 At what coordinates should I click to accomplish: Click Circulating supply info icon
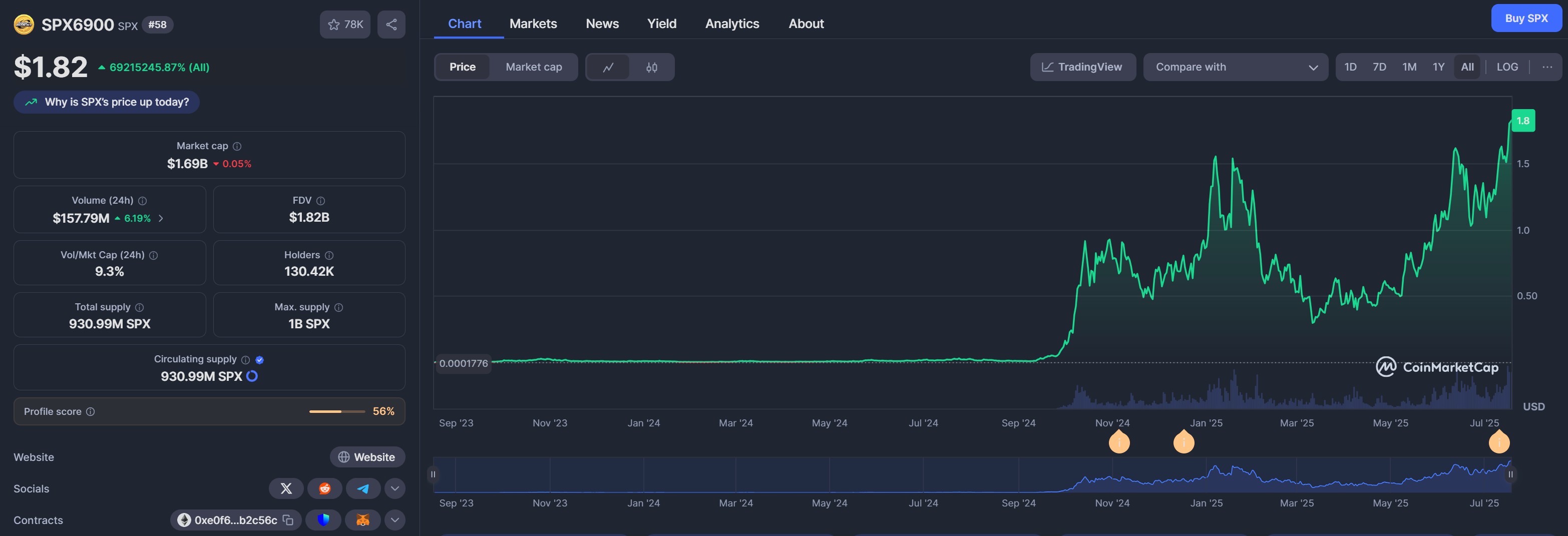tap(246, 360)
